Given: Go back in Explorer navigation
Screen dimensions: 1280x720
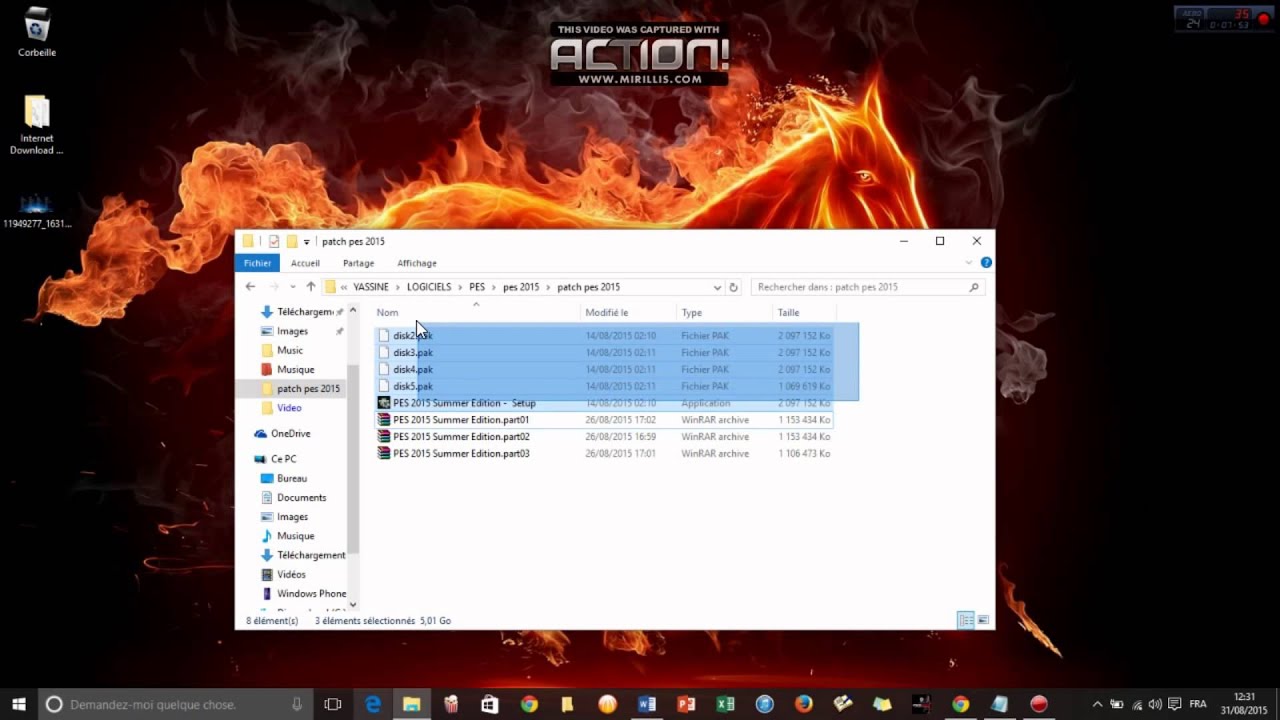Looking at the screenshot, I should (250, 287).
